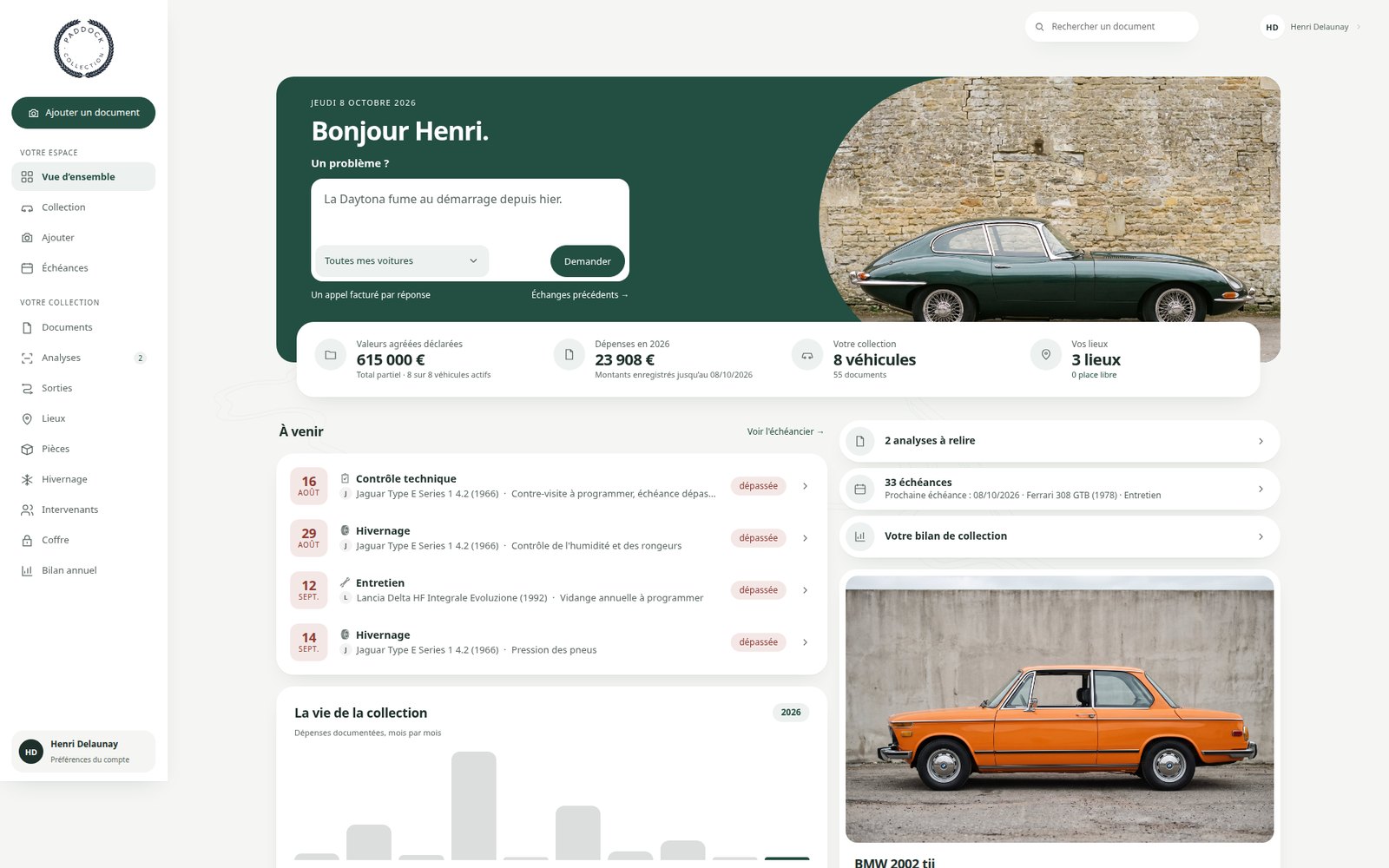Image resolution: width=1389 pixels, height=868 pixels.
Task: Select the tallest bar in expenses chart
Action: pos(474,806)
